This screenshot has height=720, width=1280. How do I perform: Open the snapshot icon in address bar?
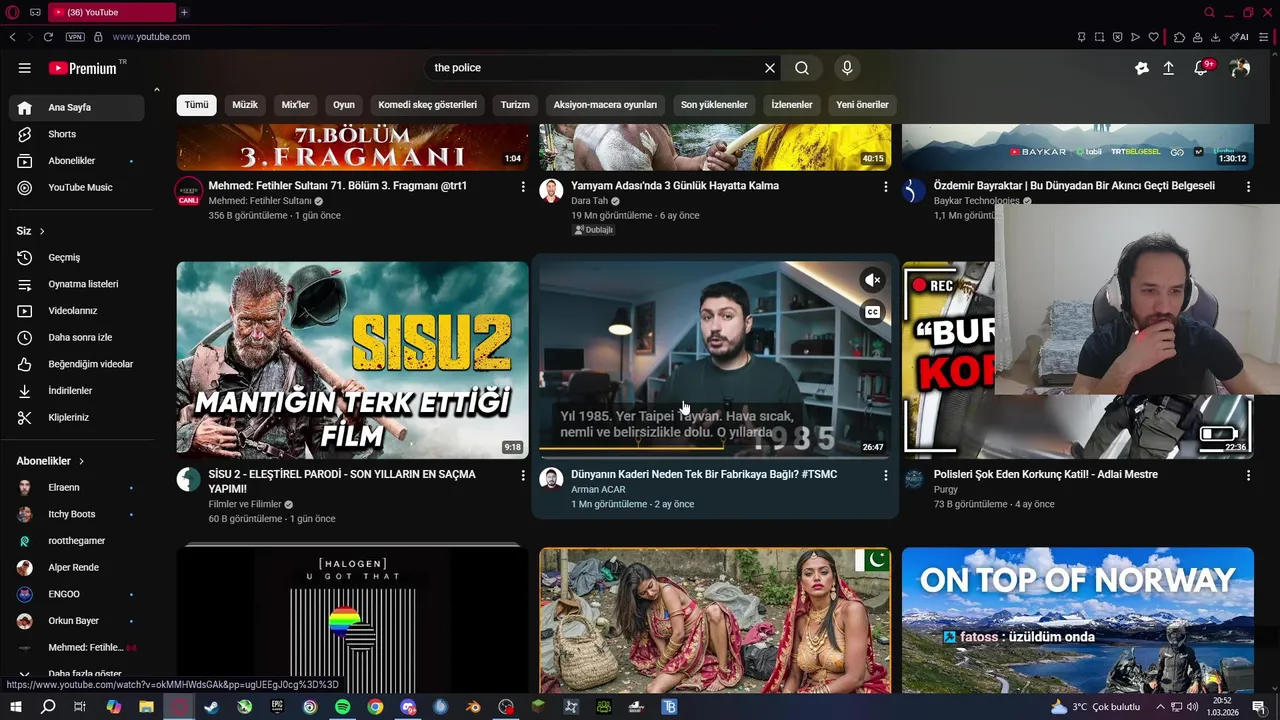(x=1099, y=37)
